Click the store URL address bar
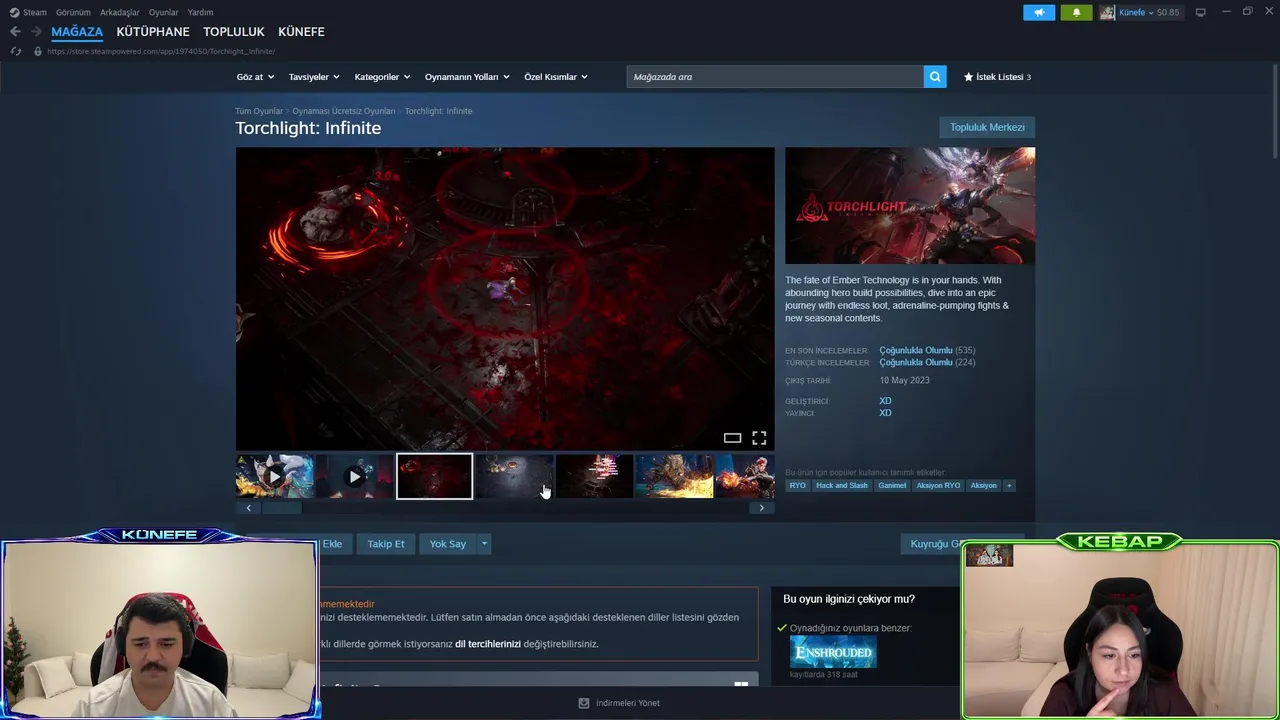The image size is (1280, 720). tap(161, 51)
